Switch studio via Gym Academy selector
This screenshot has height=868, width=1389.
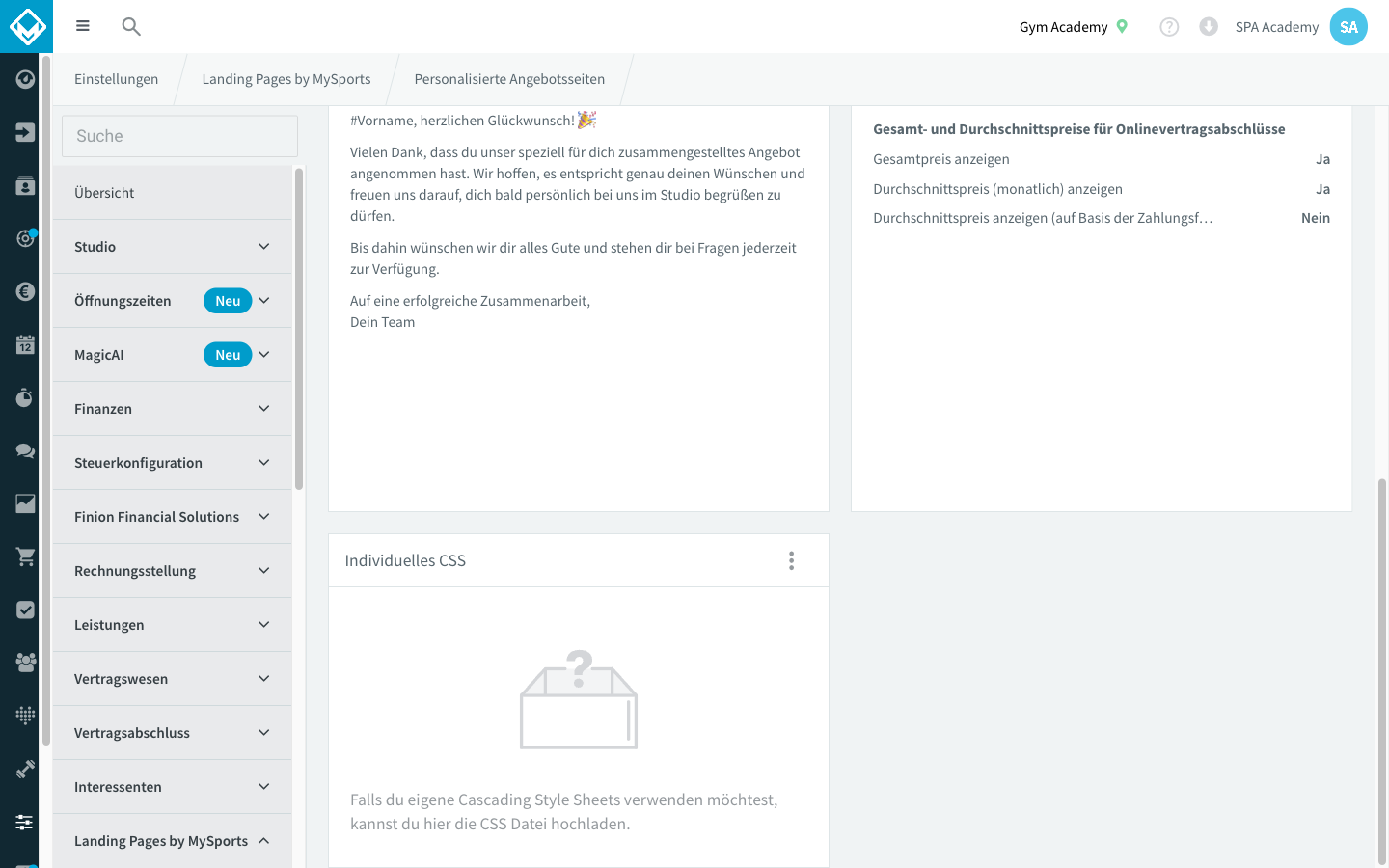click(x=1074, y=27)
